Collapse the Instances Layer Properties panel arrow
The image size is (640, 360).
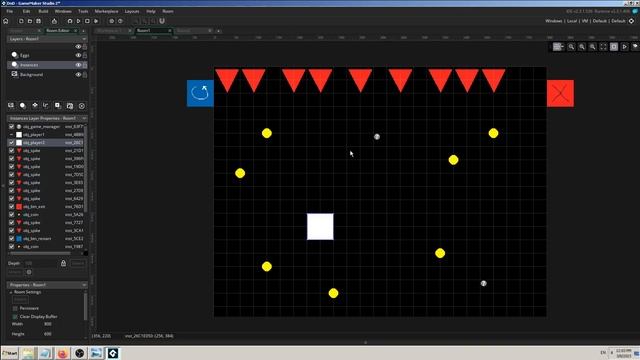click(84, 118)
